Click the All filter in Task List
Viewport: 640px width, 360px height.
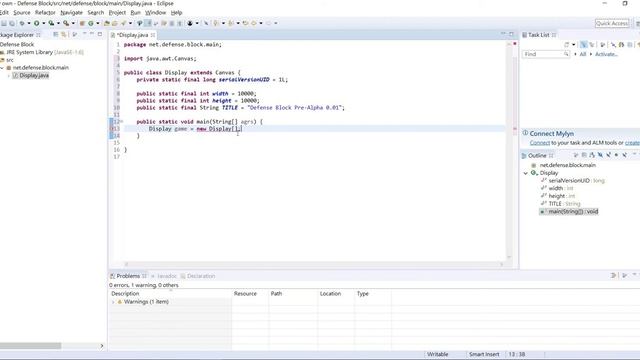(x=582, y=54)
